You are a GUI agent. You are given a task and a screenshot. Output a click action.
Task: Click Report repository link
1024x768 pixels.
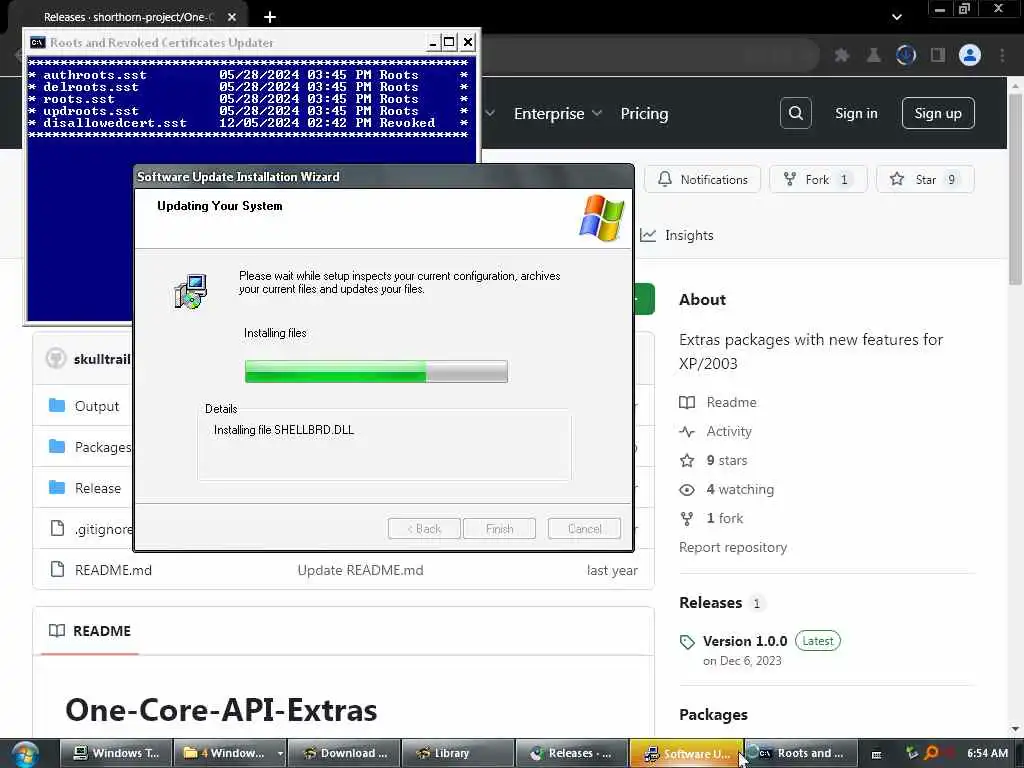(x=733, y=547)
